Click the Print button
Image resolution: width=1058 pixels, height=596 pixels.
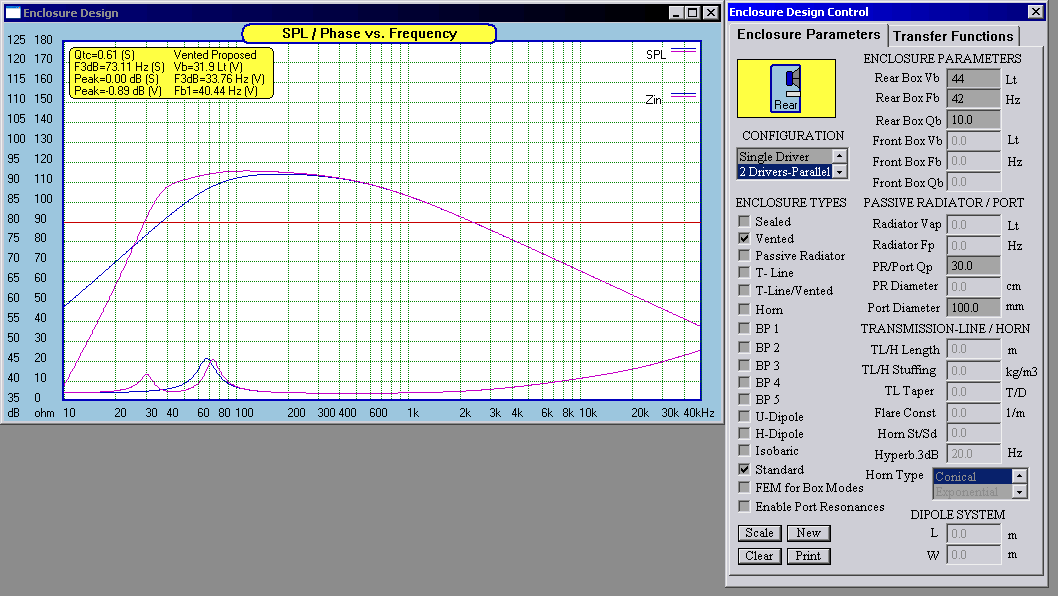pos(808,556)
